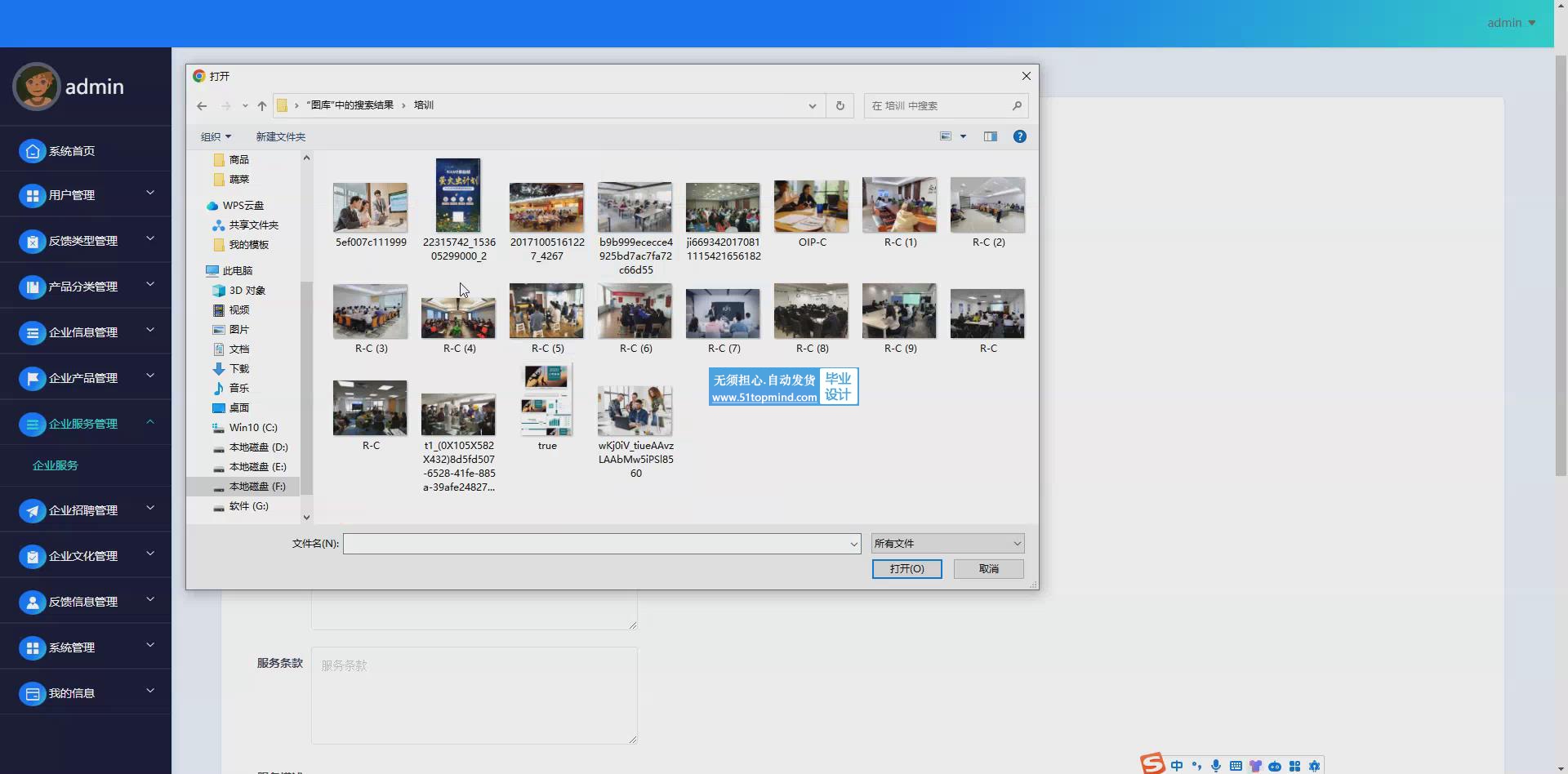Open the 组织 menu
The width and height of the screenshot is (1568, 774).
216,136
